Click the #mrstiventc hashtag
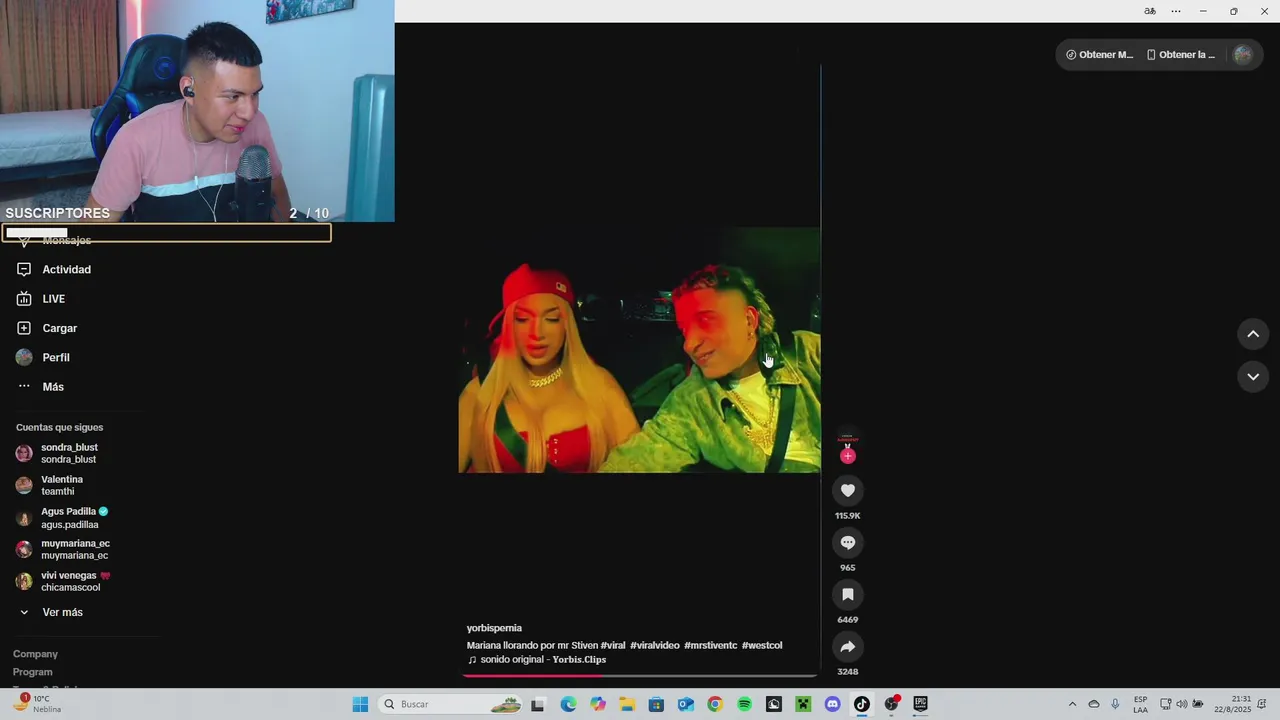 (x=710, y=646)
